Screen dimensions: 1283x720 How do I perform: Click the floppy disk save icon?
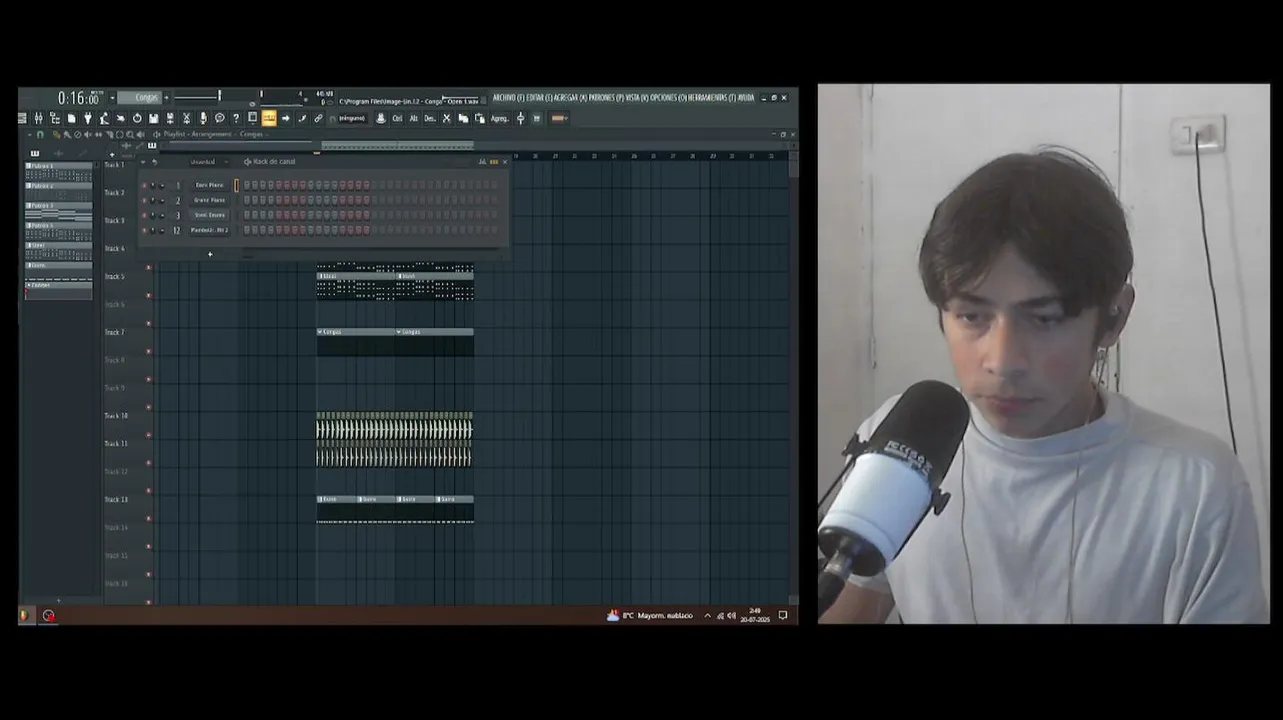(153, 118)
